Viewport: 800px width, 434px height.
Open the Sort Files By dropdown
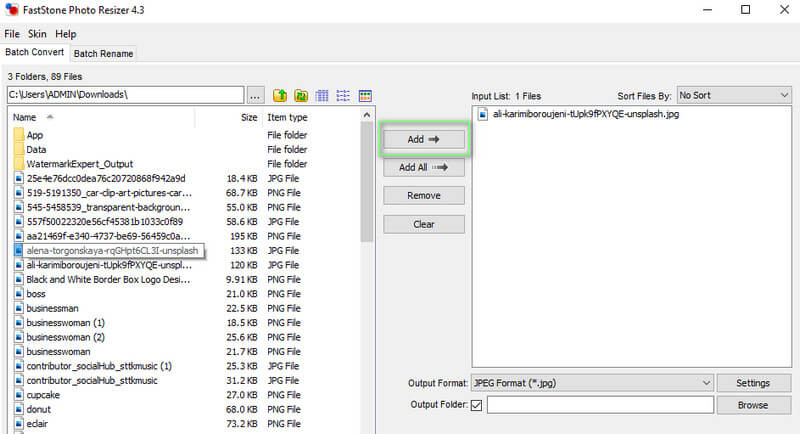[733, 95]
